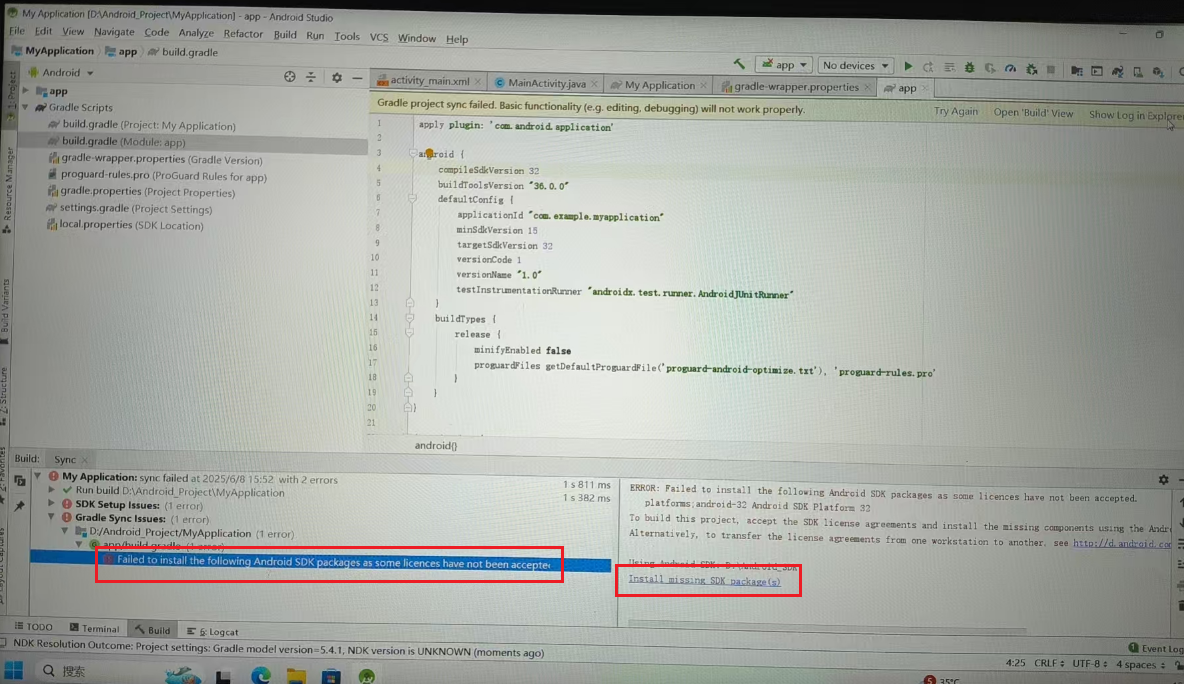Open Android Studio icon in the taskbar

(x=367, y=676)
